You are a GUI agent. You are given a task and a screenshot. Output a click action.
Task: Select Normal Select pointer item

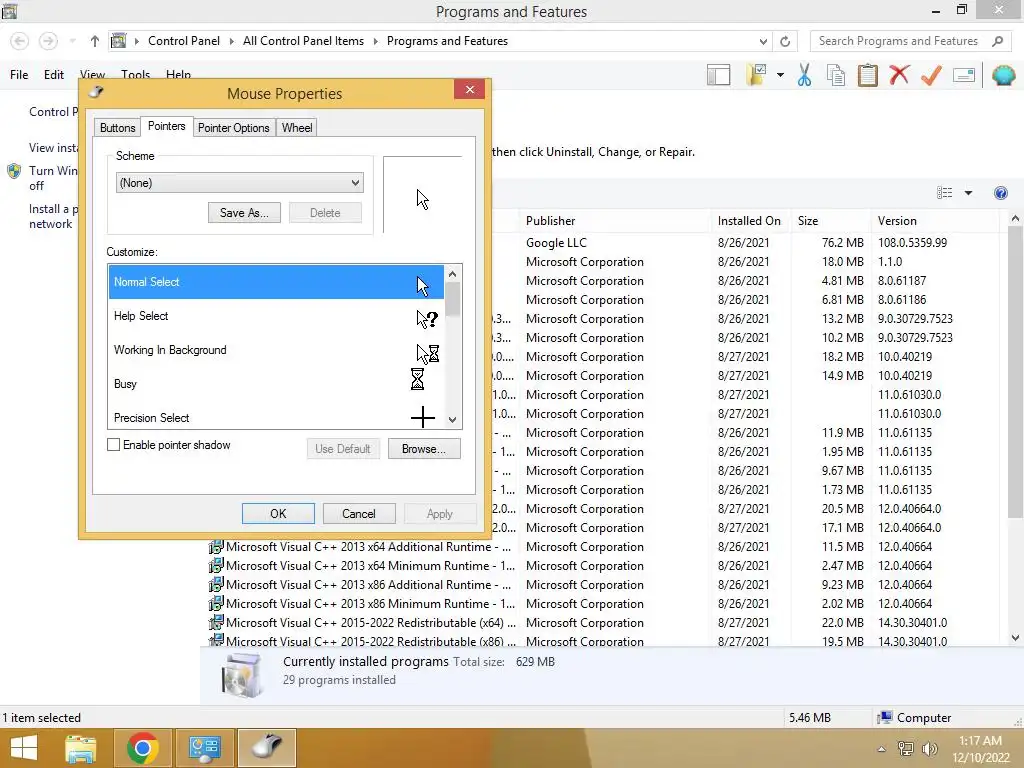click(276, 282)
